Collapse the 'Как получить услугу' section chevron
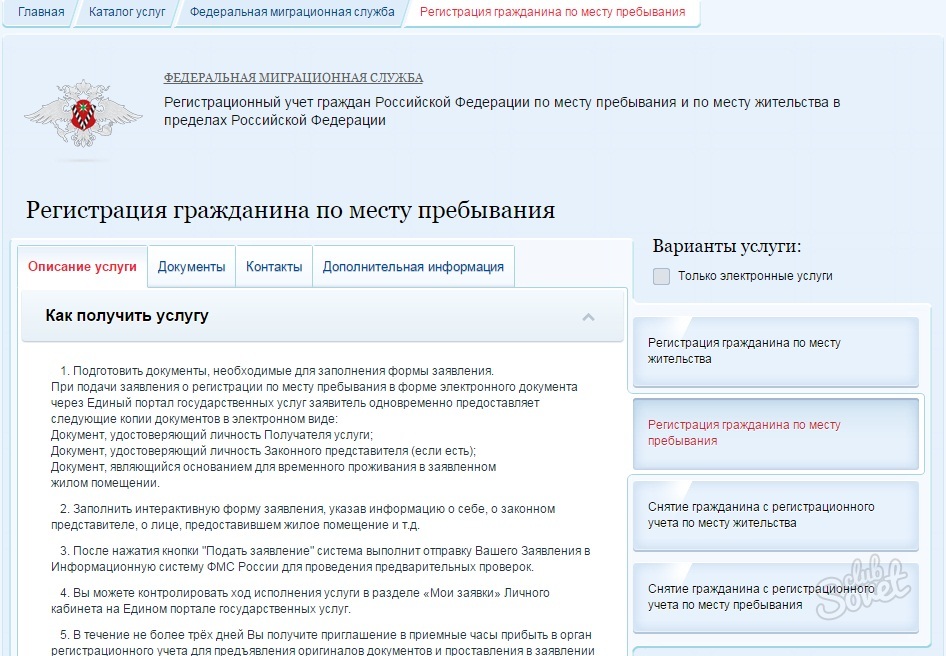Screen dimensions: 946x656 (588, 317)
